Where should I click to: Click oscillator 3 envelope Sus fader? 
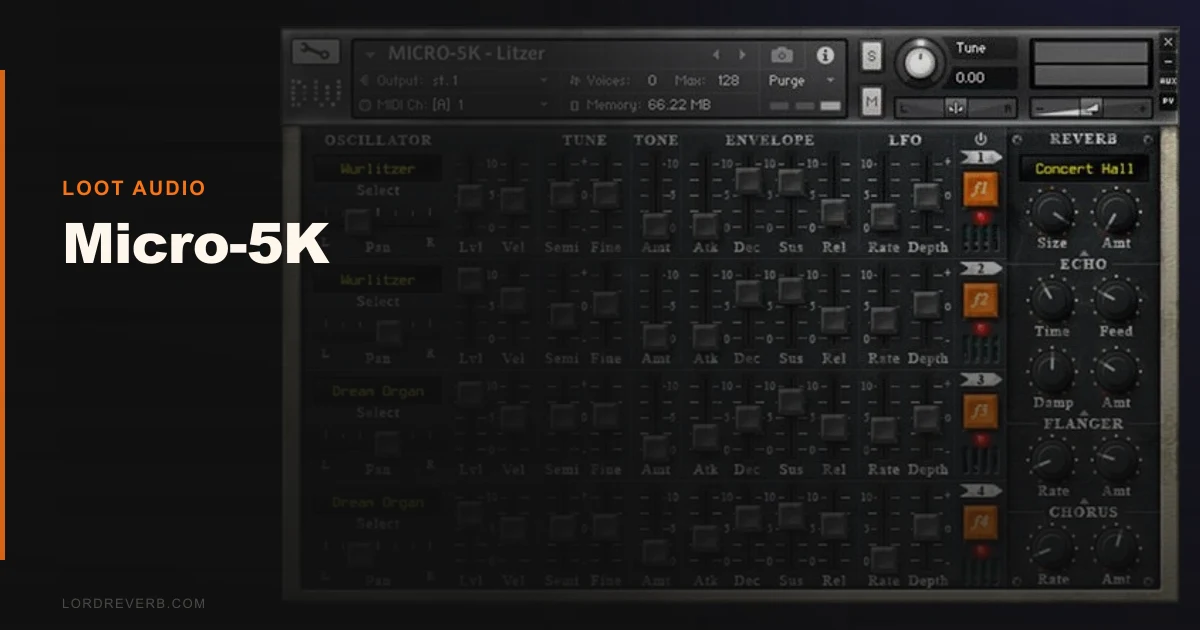(791, 401)
